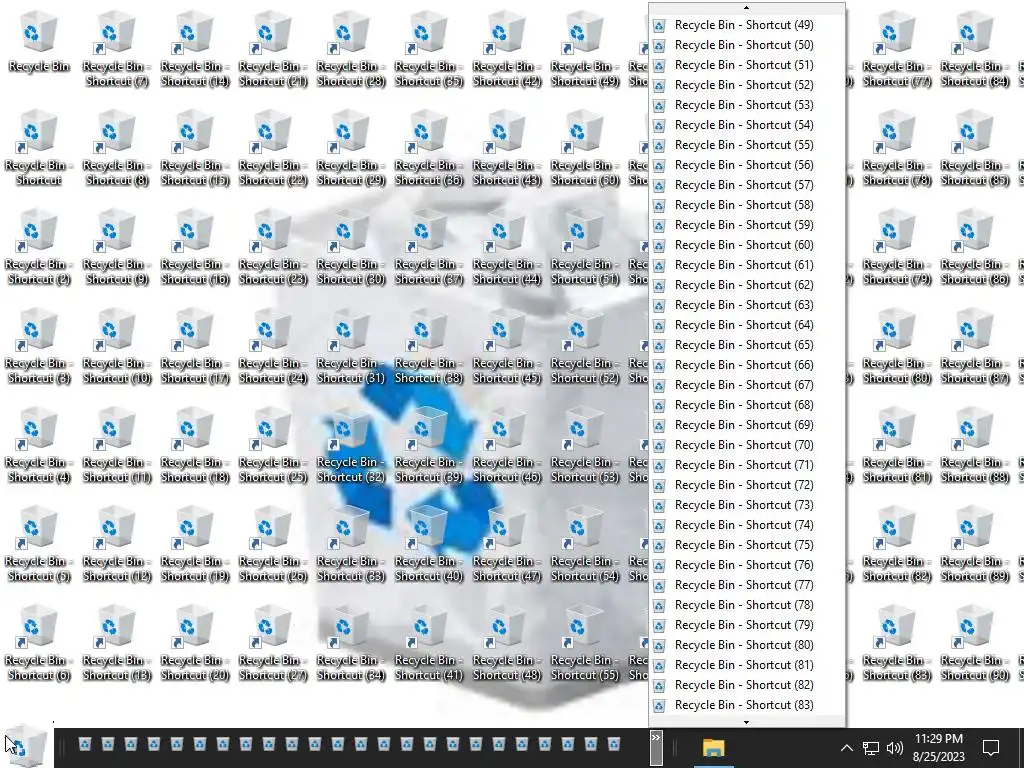Open Recycle Bin - Shortcut (66) list entry

(746, 365)
